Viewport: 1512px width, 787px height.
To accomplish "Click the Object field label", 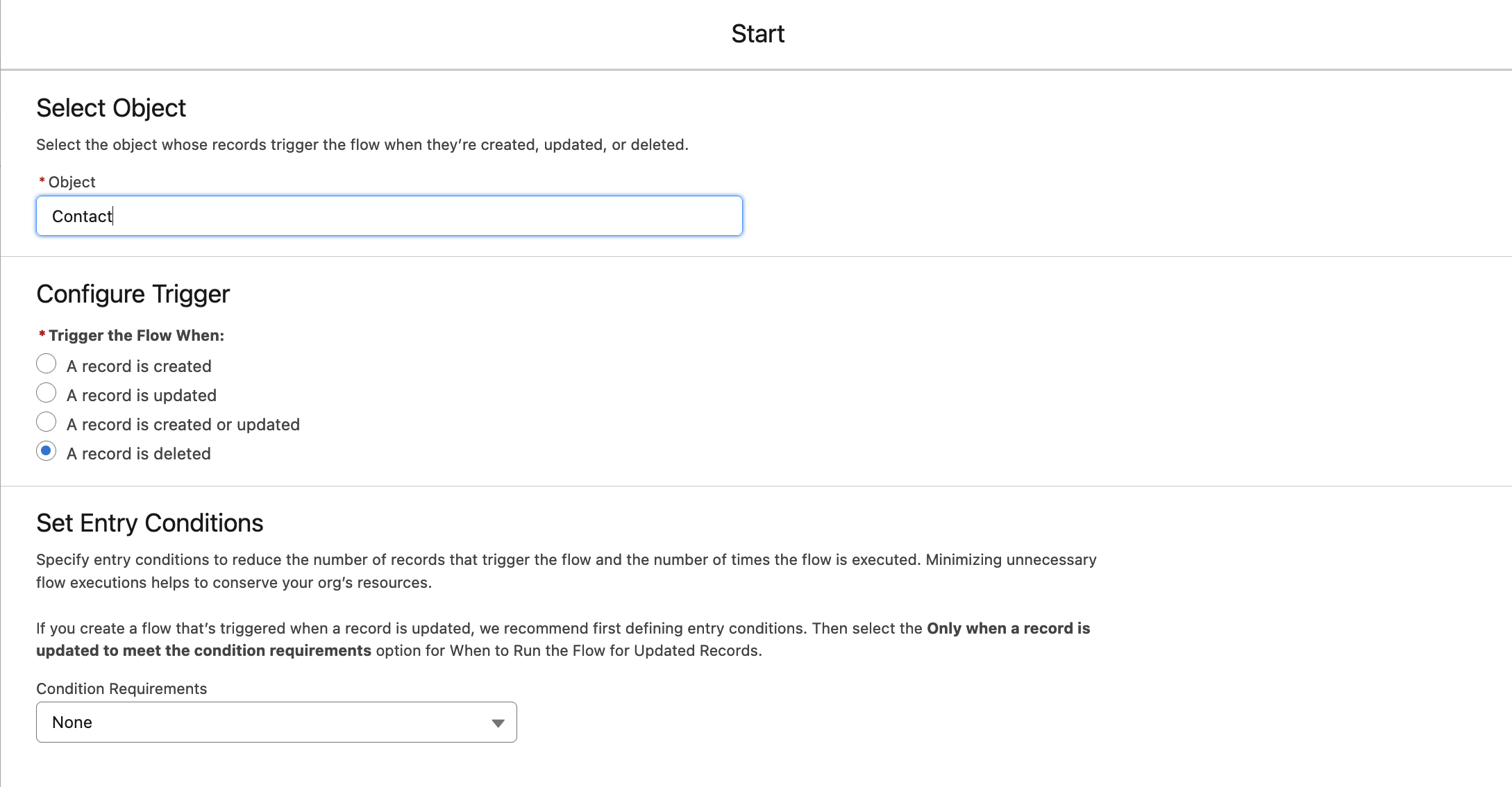I will (72, 182).
